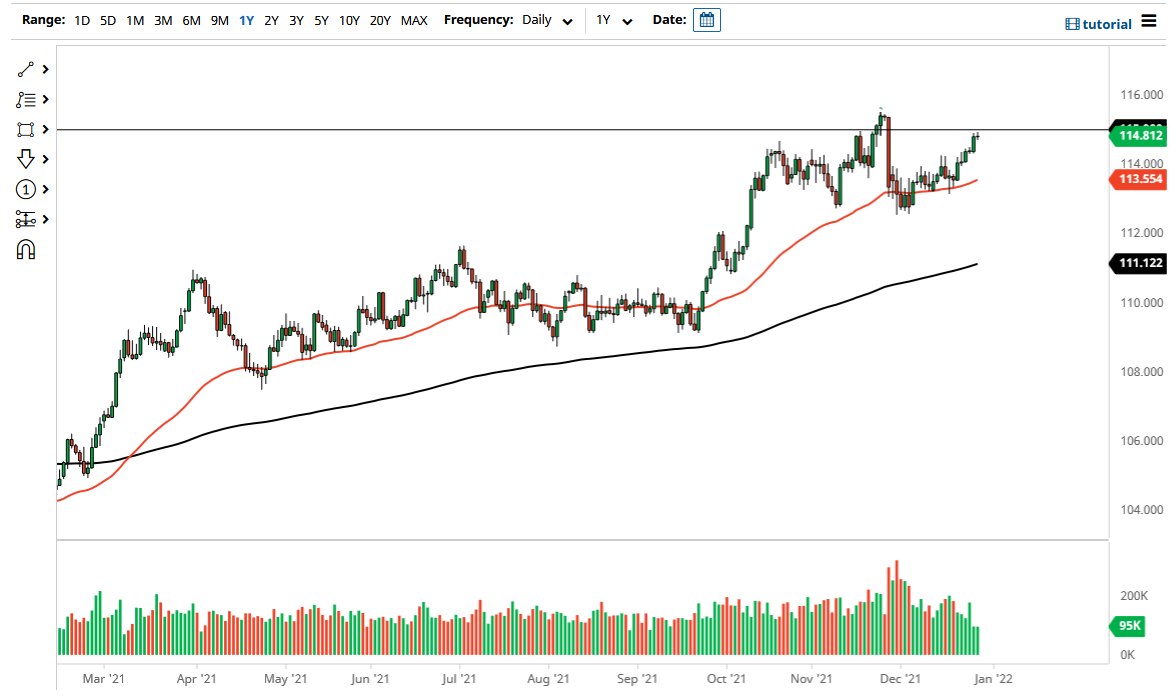Switch range to MAX
The width and height of the screenshot is (1176, 698).
(x=414, y=19)
